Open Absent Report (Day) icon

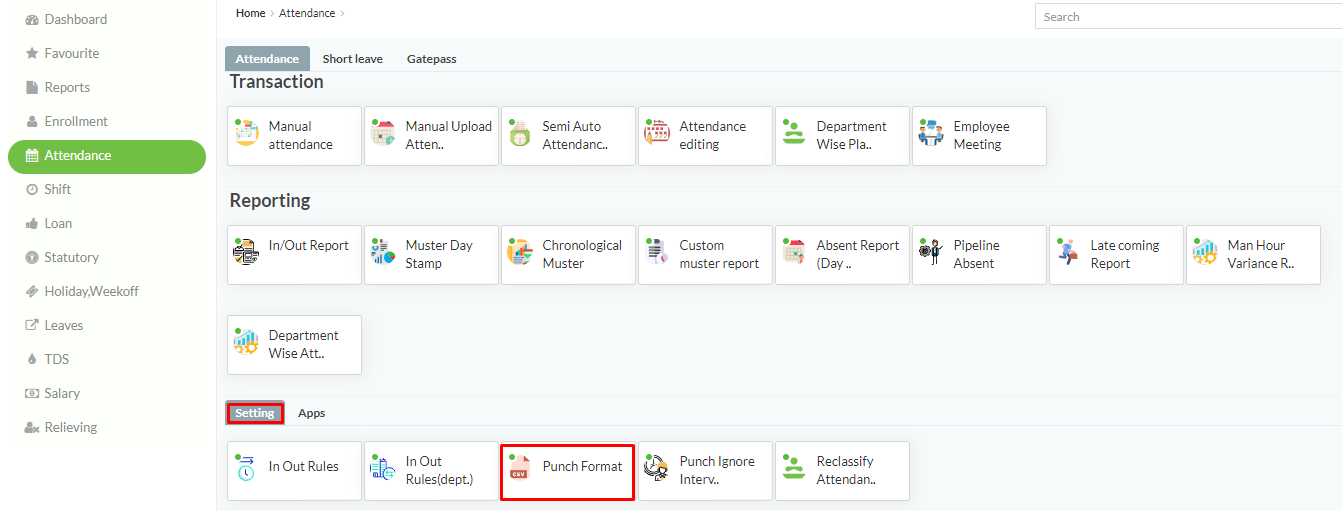(x=794, y=252)
